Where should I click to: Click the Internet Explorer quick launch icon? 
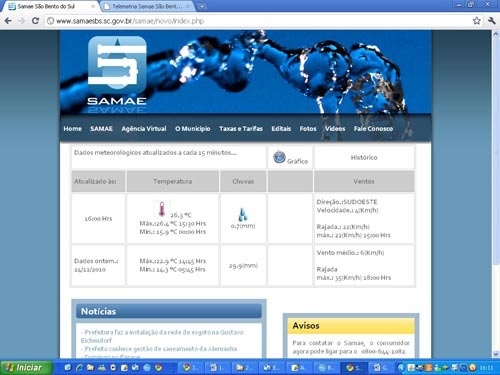tap(79, 368)
